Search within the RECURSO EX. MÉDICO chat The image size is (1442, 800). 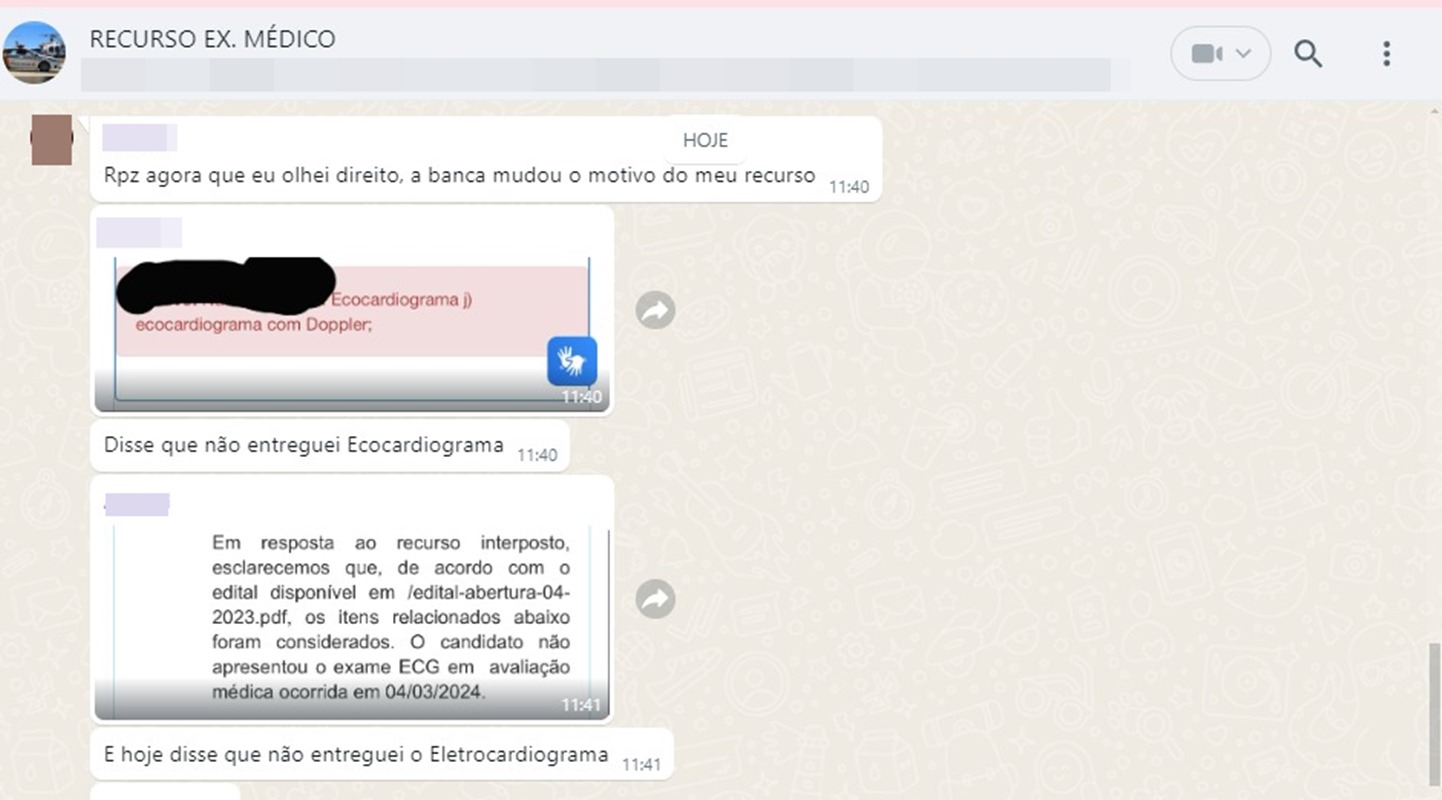click(x=1308, y=53)
